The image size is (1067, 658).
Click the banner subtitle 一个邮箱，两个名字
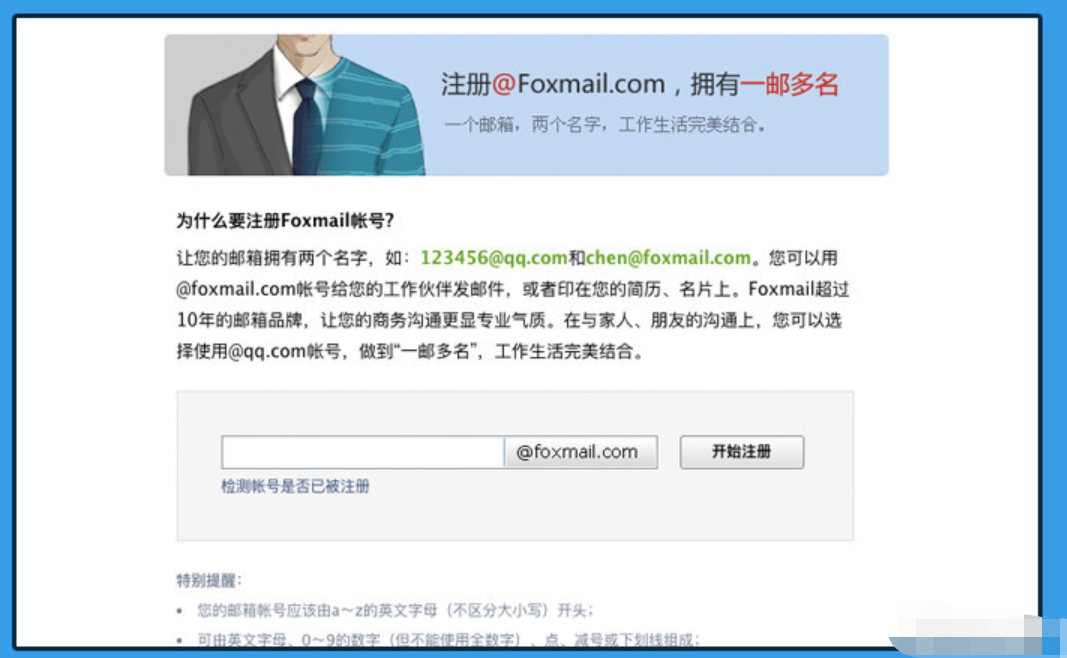(x=523, y=125)
